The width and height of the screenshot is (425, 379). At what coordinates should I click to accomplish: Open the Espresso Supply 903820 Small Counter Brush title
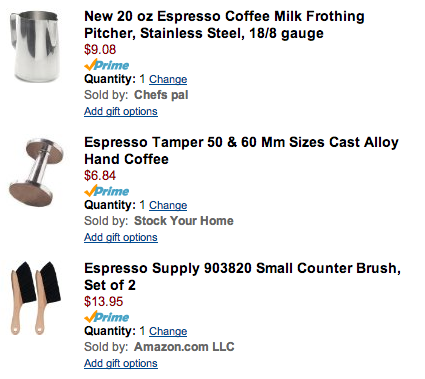pyautogui.click(x=242, y=277)
